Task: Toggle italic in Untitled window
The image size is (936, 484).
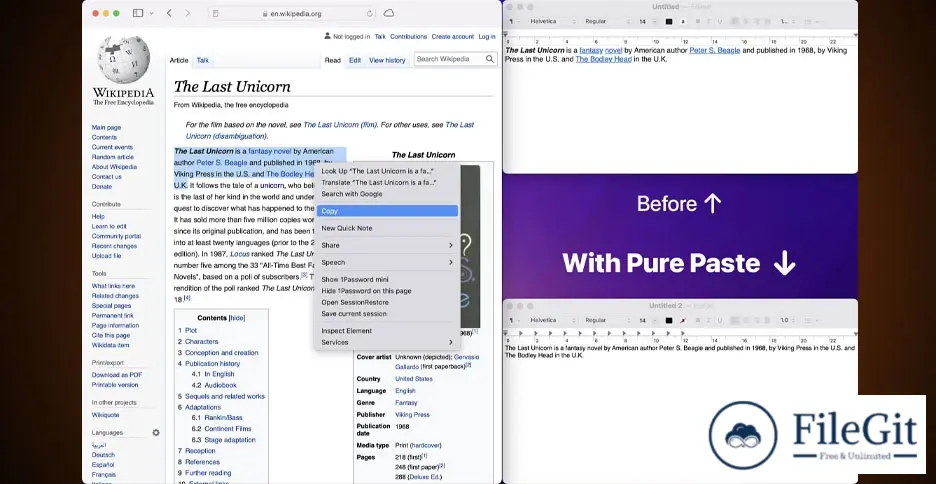Action: [709, 21]
